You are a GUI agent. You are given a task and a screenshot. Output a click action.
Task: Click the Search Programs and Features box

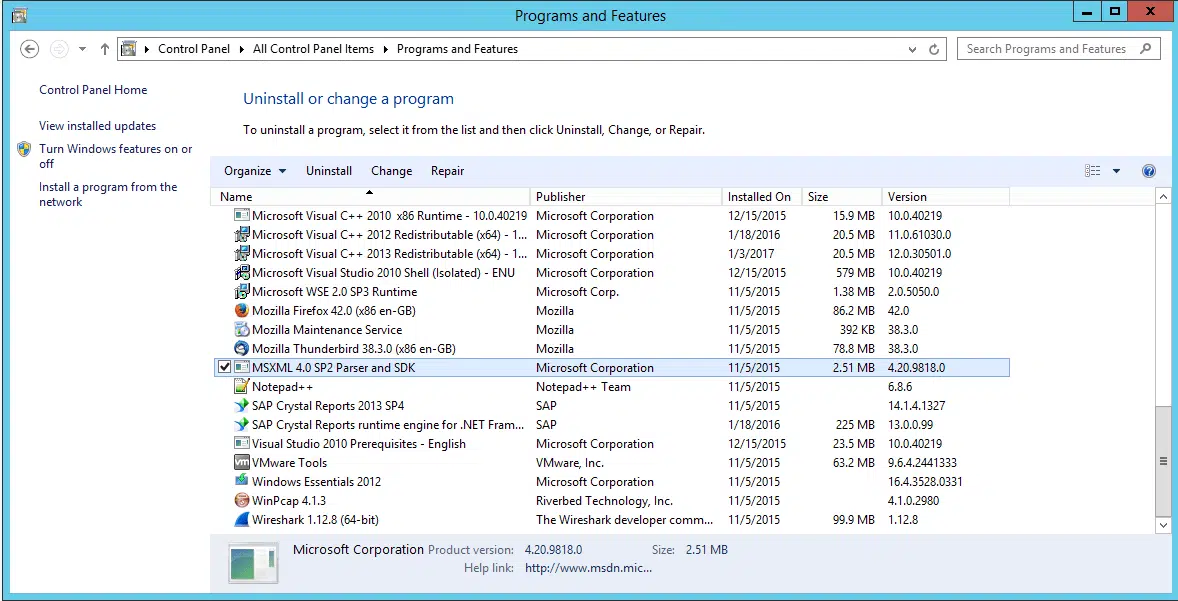tap(1059, 49)
